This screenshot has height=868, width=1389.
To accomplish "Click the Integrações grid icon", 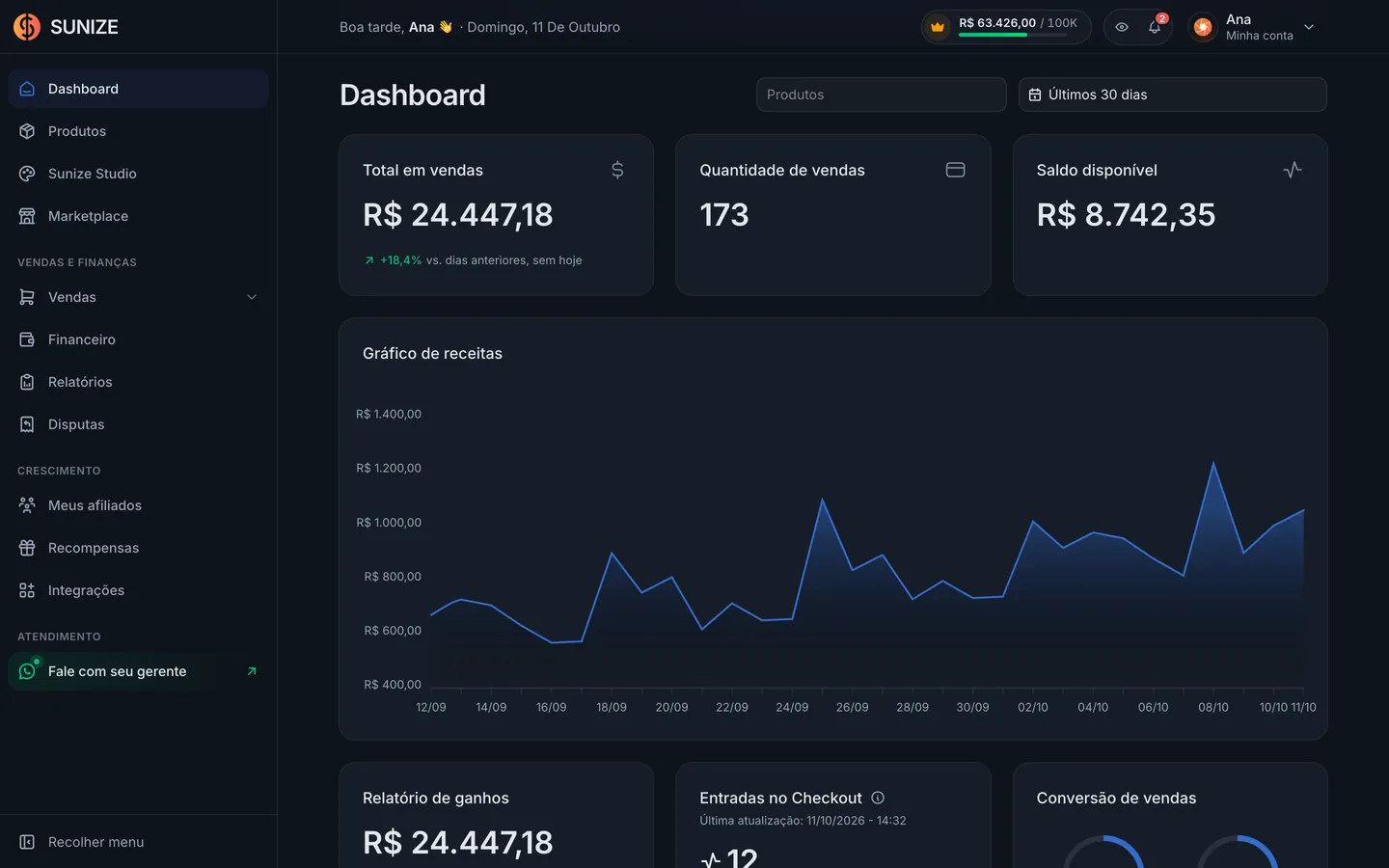I will coord(27,590).
